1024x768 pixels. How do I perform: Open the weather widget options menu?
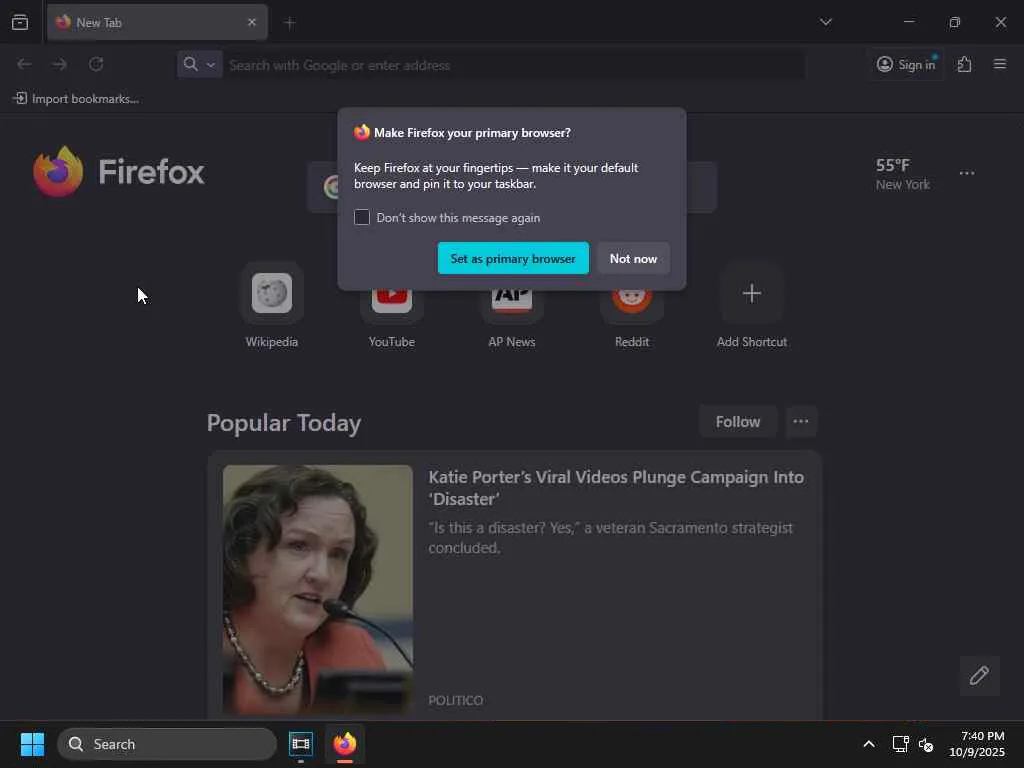tap(967, 173)
